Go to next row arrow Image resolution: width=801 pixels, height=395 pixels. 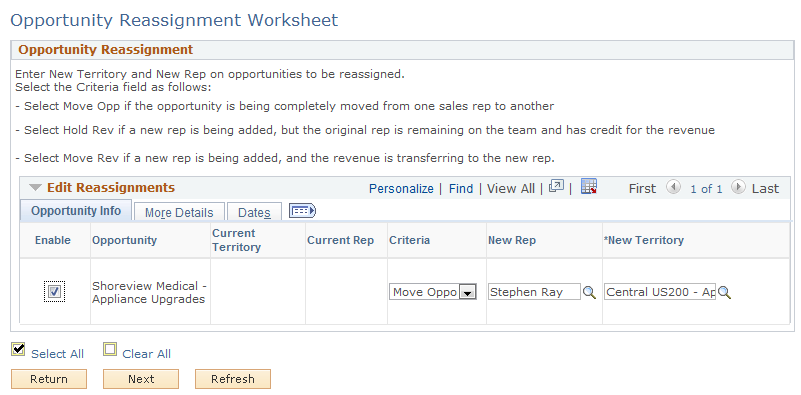tap(738, 188)
